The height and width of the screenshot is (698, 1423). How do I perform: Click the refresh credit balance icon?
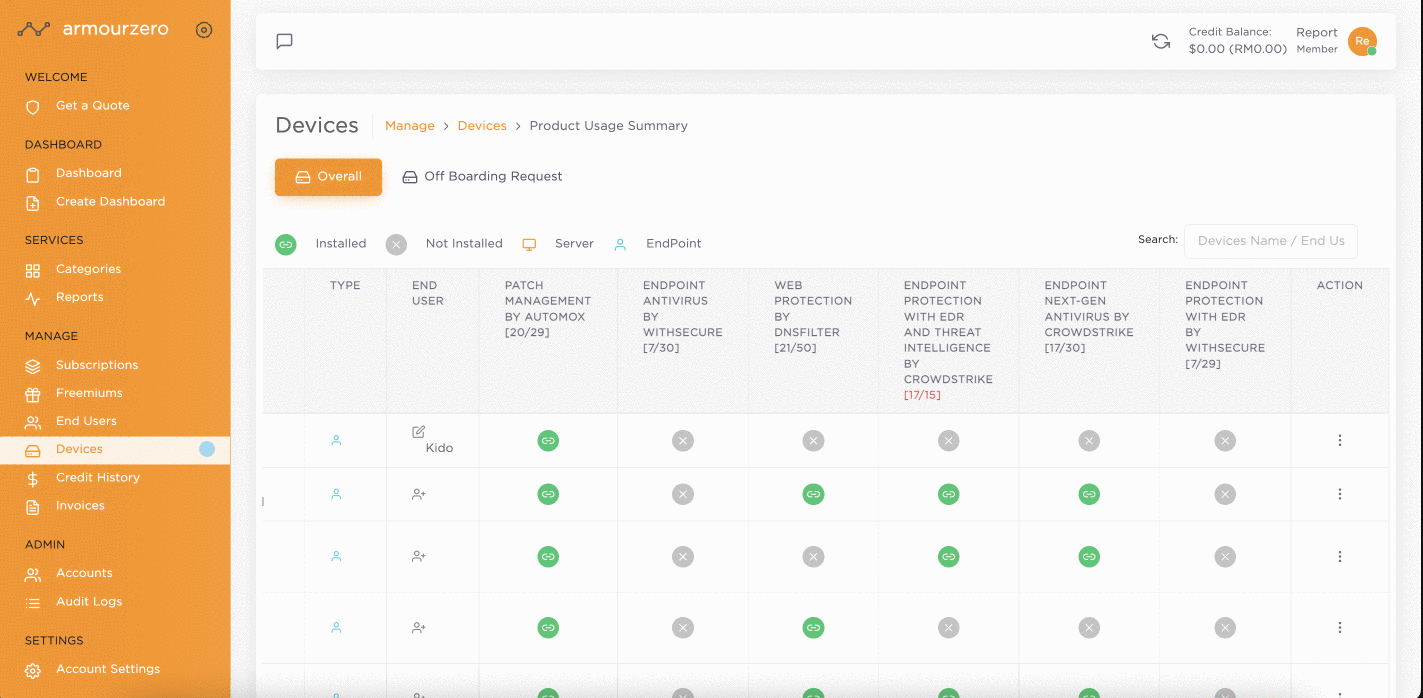(1161, 41)
